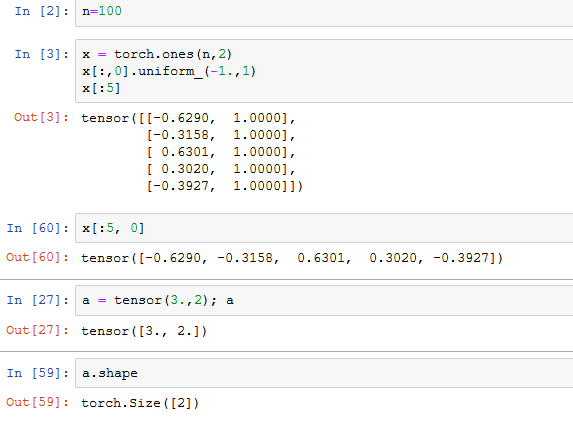Click the a = tensor(3.,2); a cell
Viewport: 573px width, 427px height.
coord(324,301)
